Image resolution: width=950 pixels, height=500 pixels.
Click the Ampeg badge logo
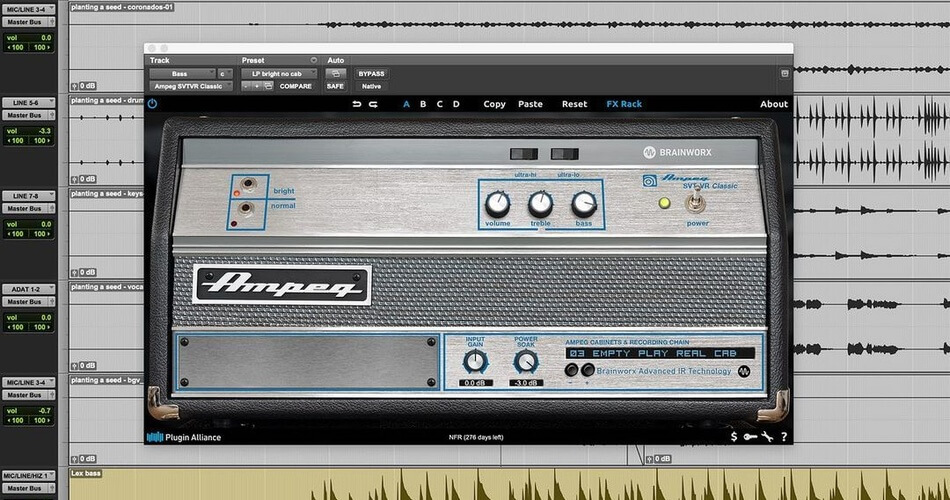pos(282,284)
